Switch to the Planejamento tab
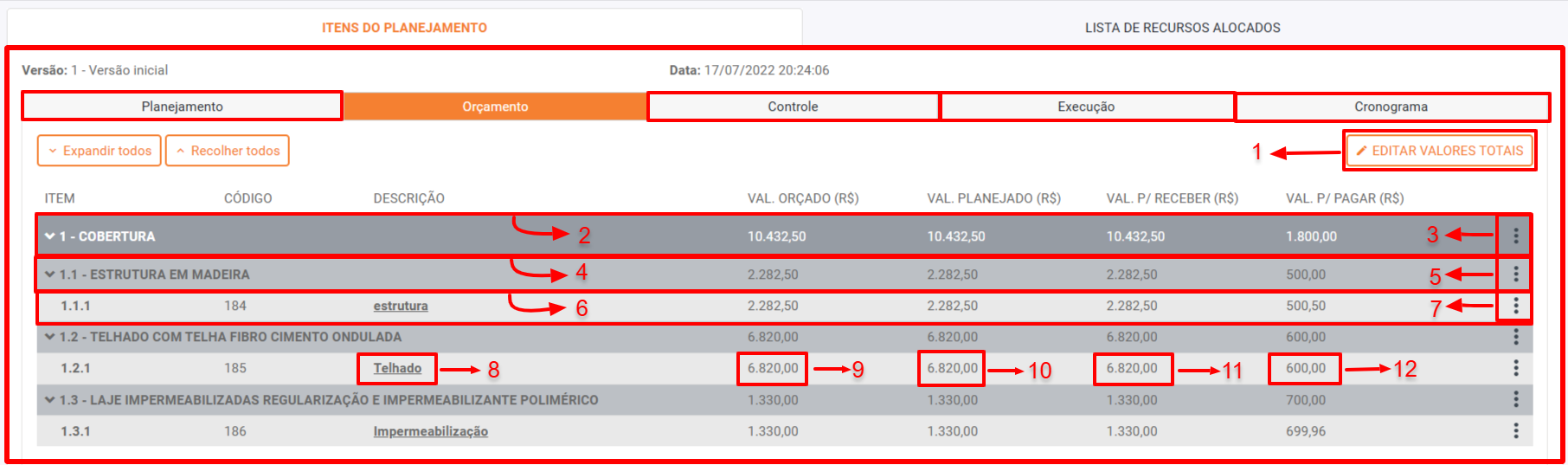Viewport: 1568px width, 465px height. pyautogui.click(x=182, y=107)
